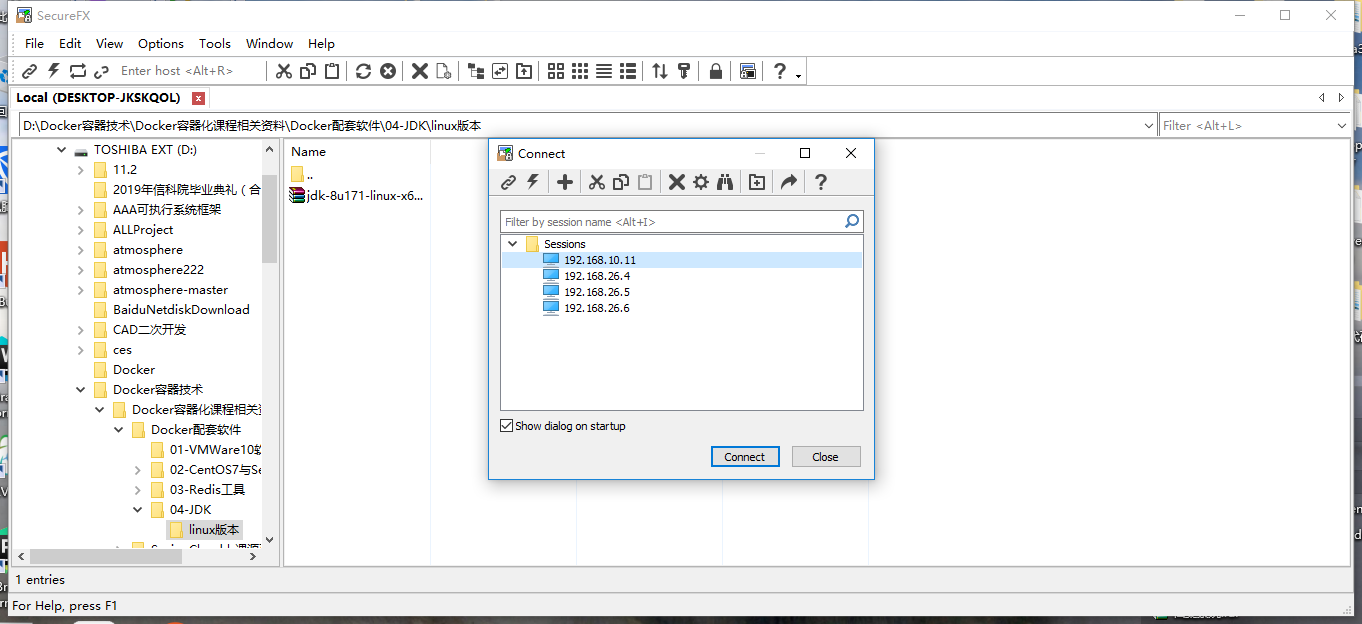The image size is (1362, 624).
Task: Expand the 11.2 folder node
Action: coord(81,170)
